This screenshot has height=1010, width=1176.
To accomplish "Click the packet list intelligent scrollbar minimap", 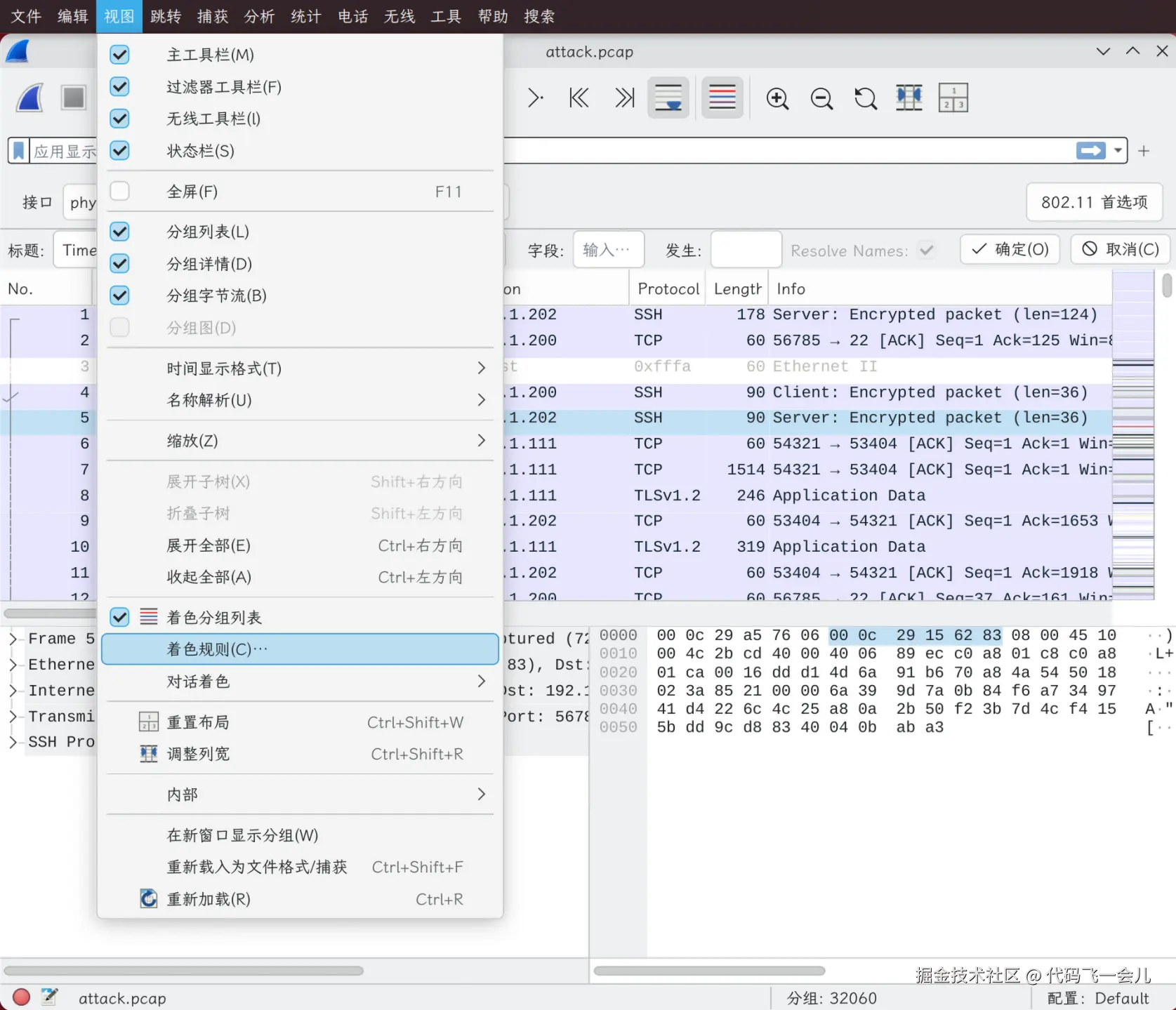I will pyautogui.click(x=1133, y=435).
